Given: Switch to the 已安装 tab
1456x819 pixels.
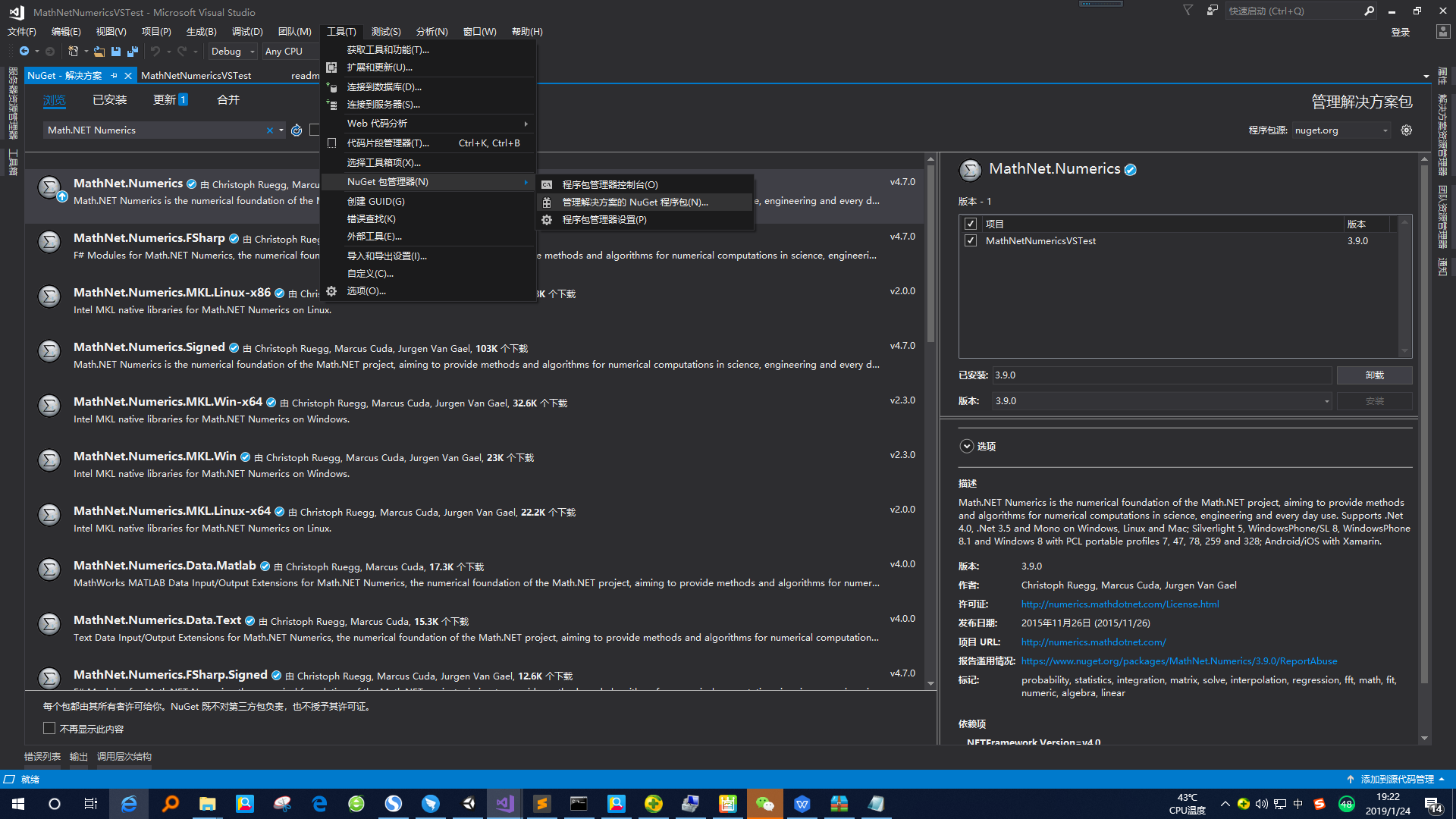Looking at the screenshot, I should pos(109,99).
